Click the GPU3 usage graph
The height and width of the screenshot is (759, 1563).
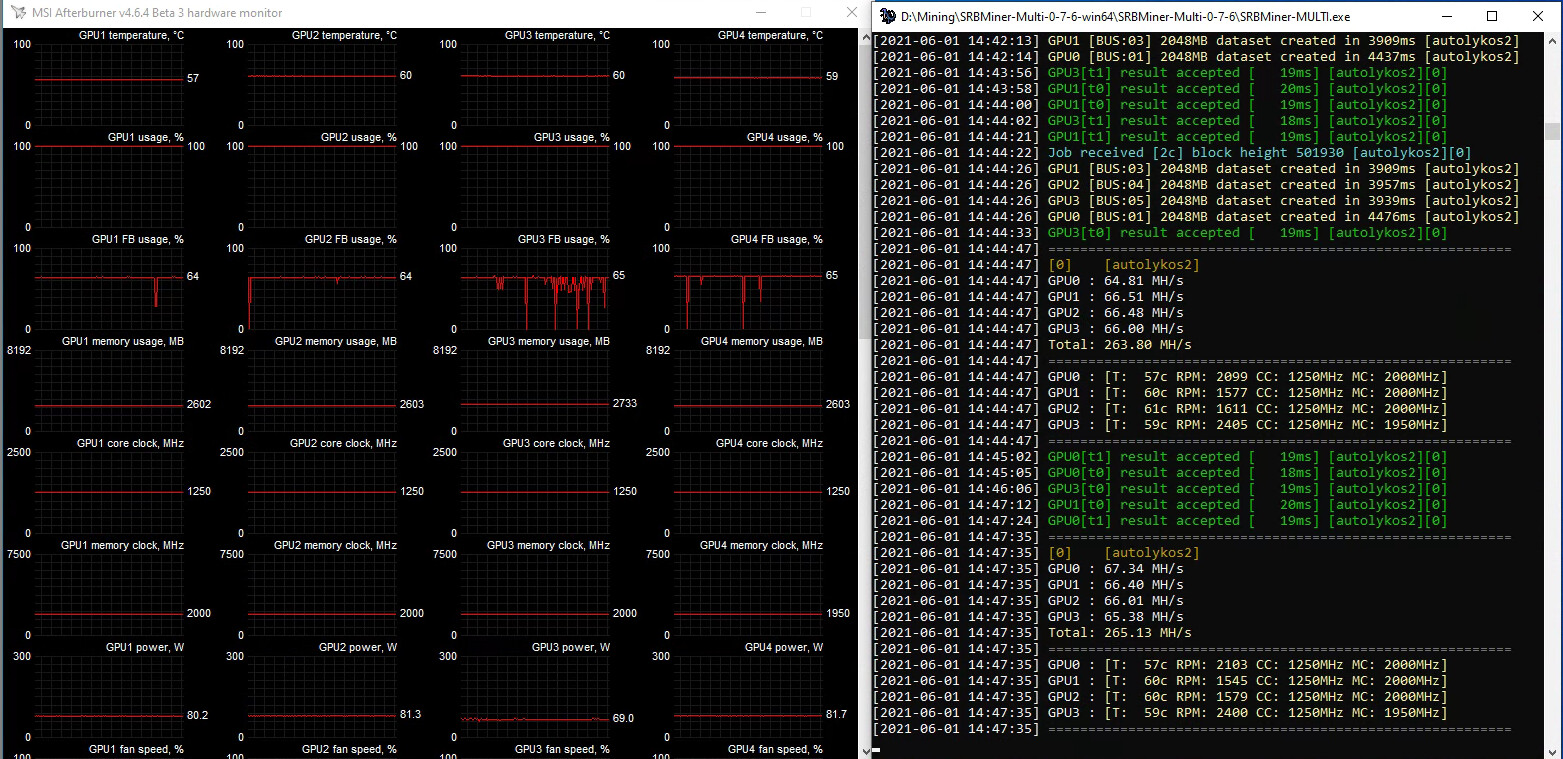click(x=535, y=187)
